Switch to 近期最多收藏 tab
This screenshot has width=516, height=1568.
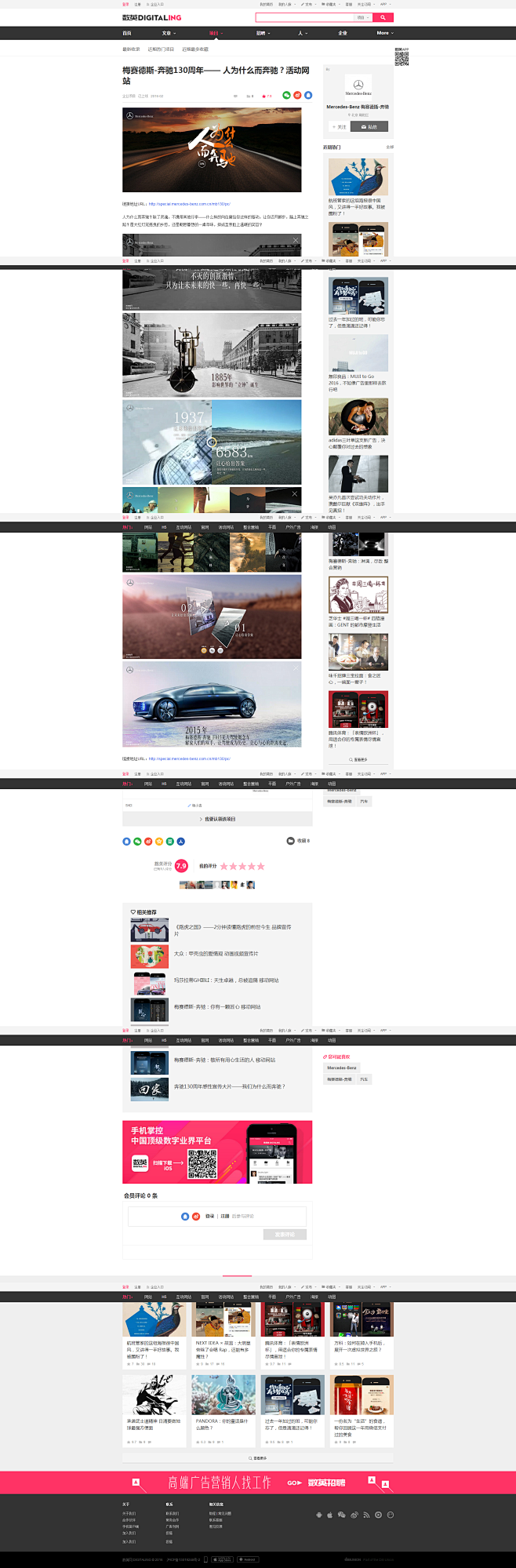pyautogui.click(x=195, y=49)
